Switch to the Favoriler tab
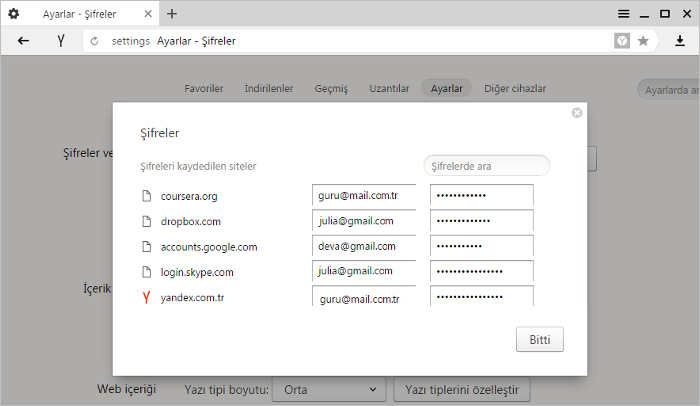The image size is (700, 406). coord(204,88)
